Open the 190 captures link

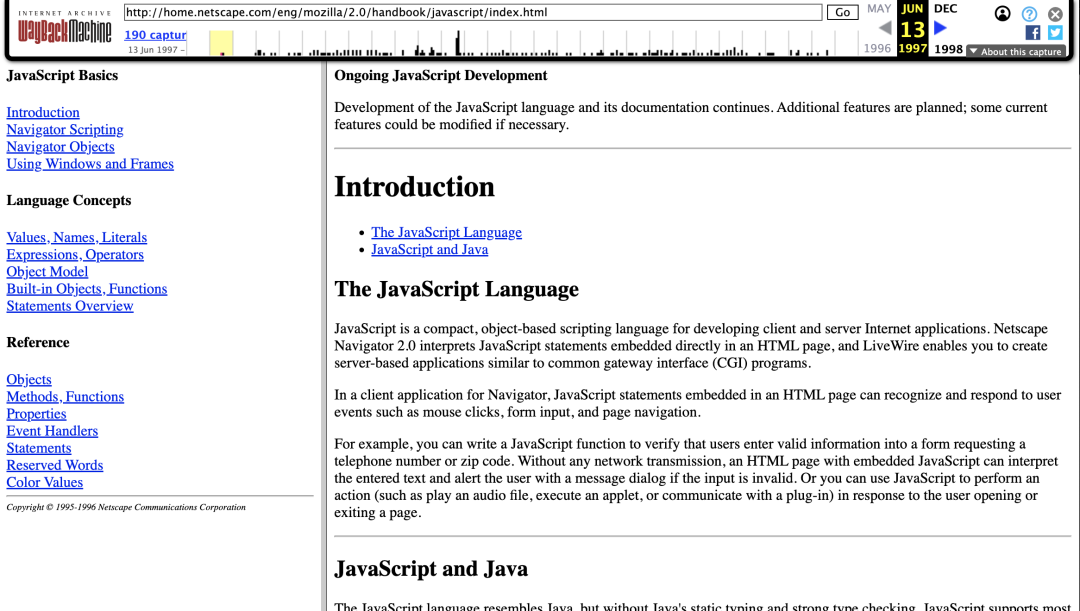coord(155,35)
